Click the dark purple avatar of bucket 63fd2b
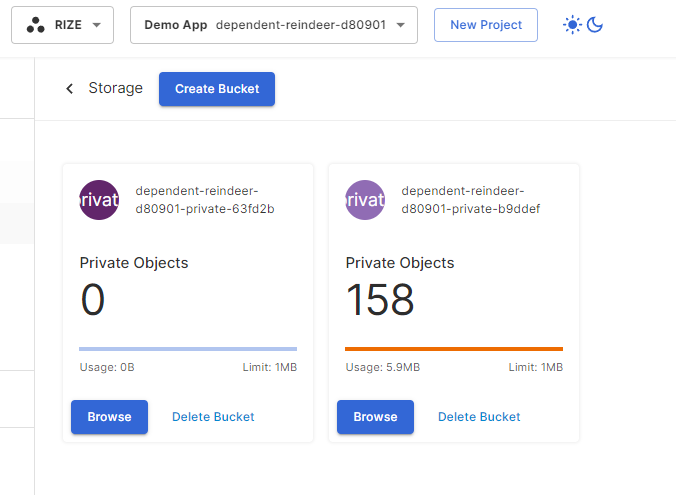Image resolution: width=676 pixels, height=495 pixels. (x=99, y=200)
